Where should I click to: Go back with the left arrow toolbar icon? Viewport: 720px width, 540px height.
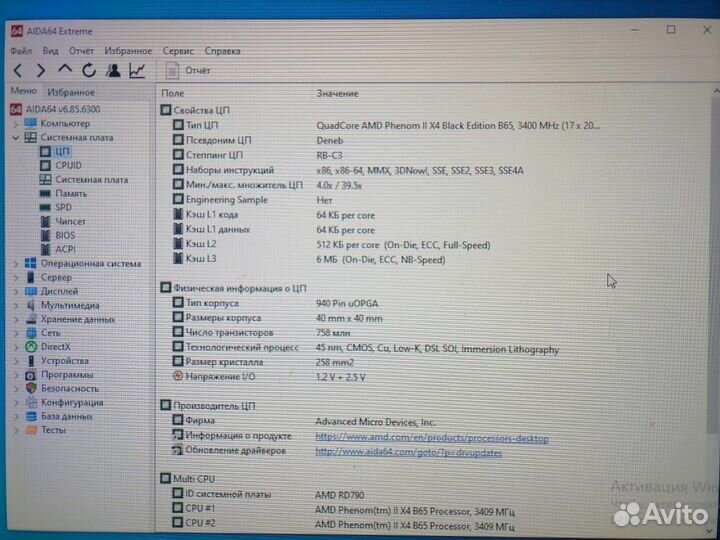(18, 71)
